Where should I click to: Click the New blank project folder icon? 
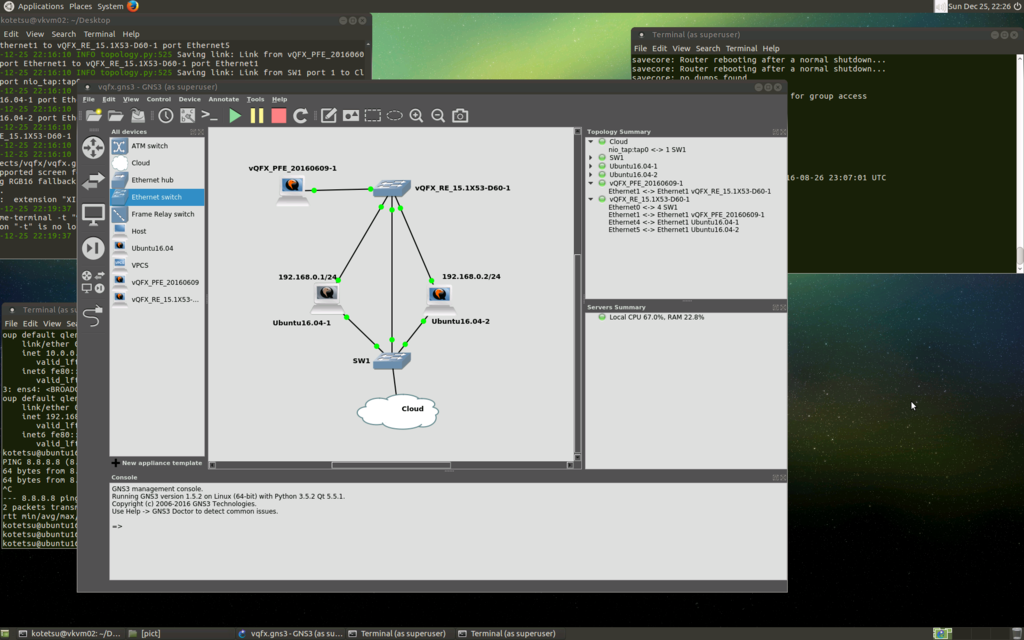94,116
